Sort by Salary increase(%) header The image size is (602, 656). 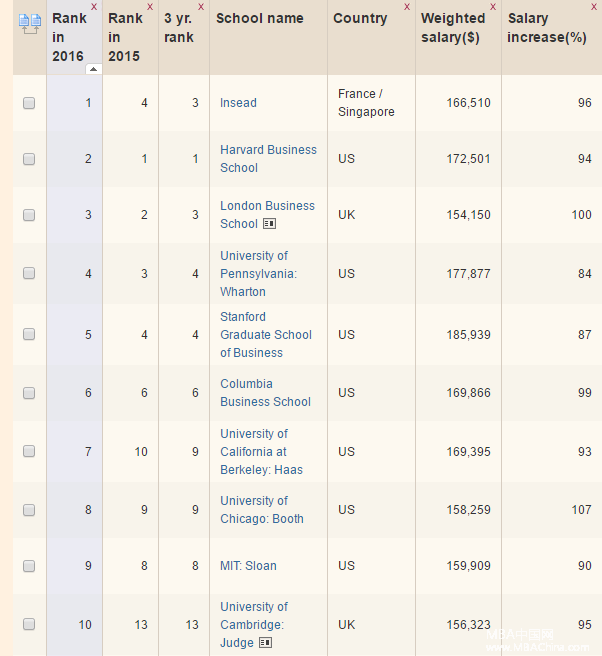(x=547, y=28)
